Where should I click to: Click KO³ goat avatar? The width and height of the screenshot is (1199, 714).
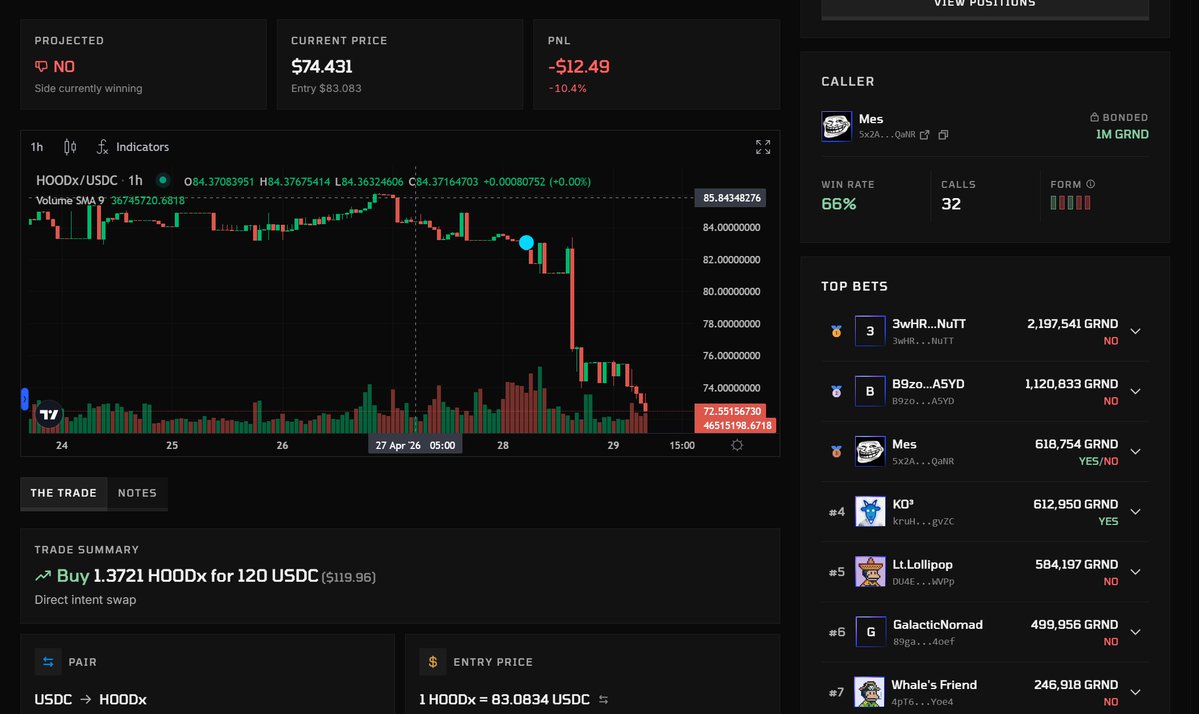click(x=870, y=511)
